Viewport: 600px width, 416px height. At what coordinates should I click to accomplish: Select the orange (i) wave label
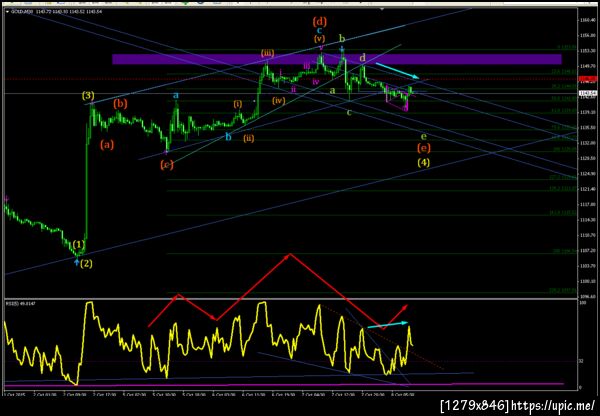(x=238, y=104)
